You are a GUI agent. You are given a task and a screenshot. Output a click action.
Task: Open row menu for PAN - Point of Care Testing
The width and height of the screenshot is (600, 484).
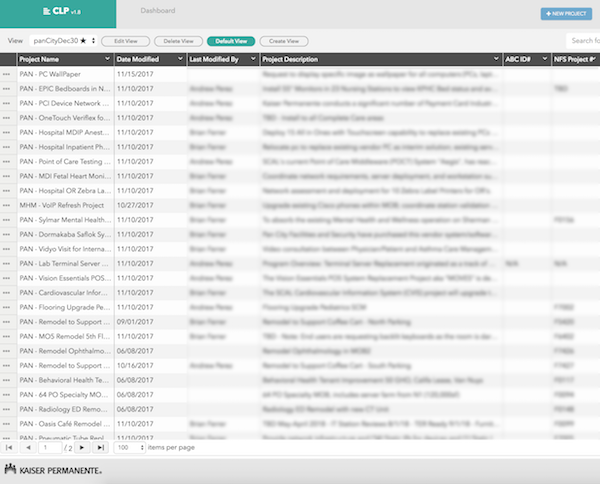click(7, 161)
